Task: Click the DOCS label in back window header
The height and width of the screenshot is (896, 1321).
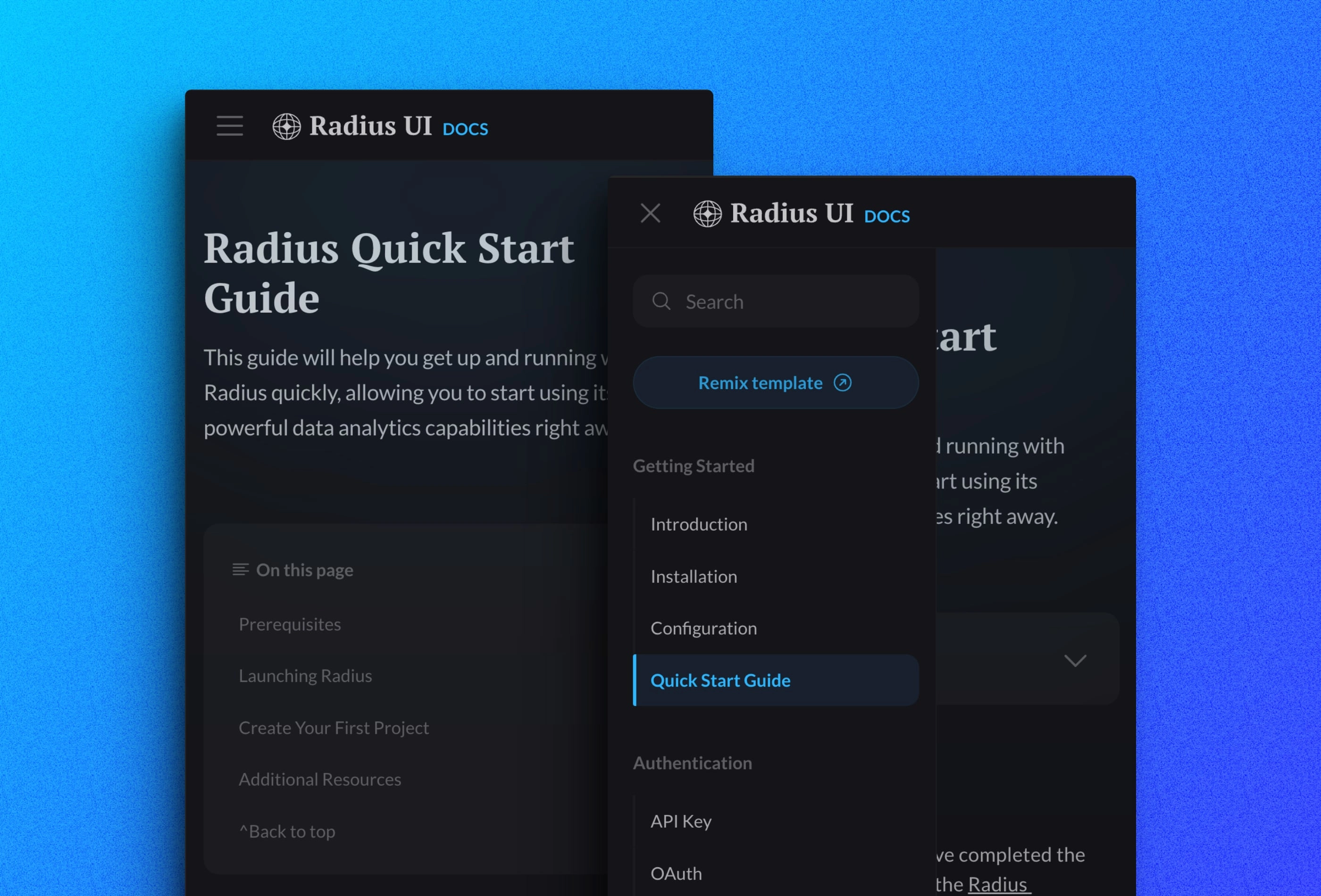Action: tap(465, 130)
